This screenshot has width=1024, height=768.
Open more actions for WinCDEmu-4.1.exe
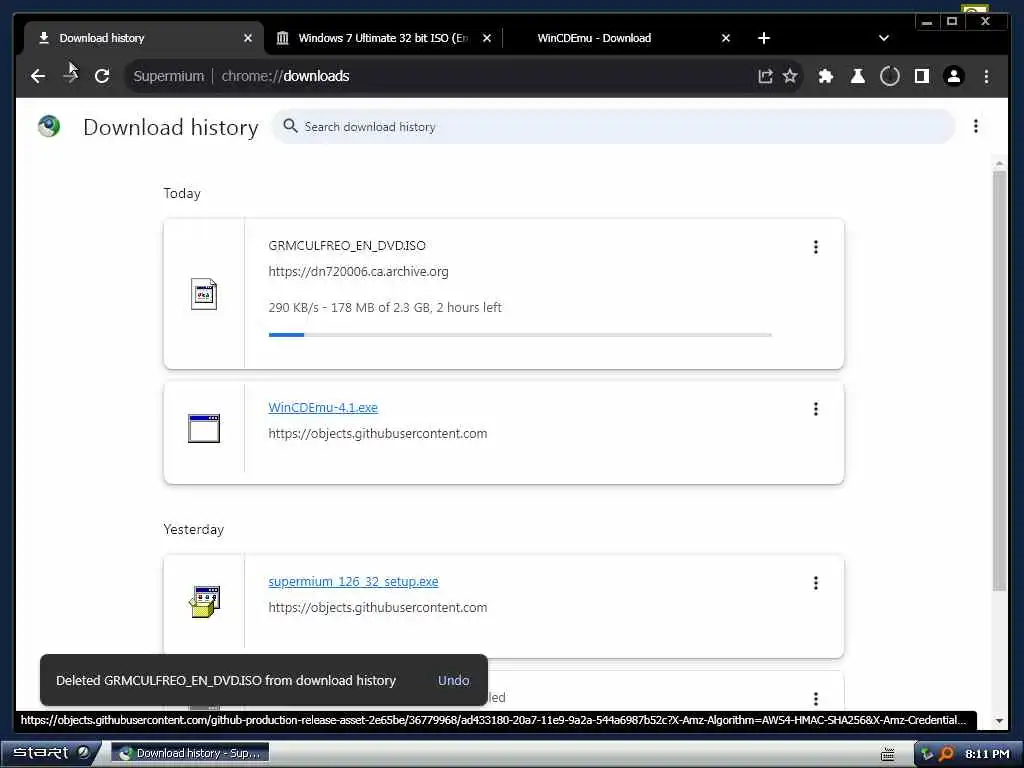816,409
